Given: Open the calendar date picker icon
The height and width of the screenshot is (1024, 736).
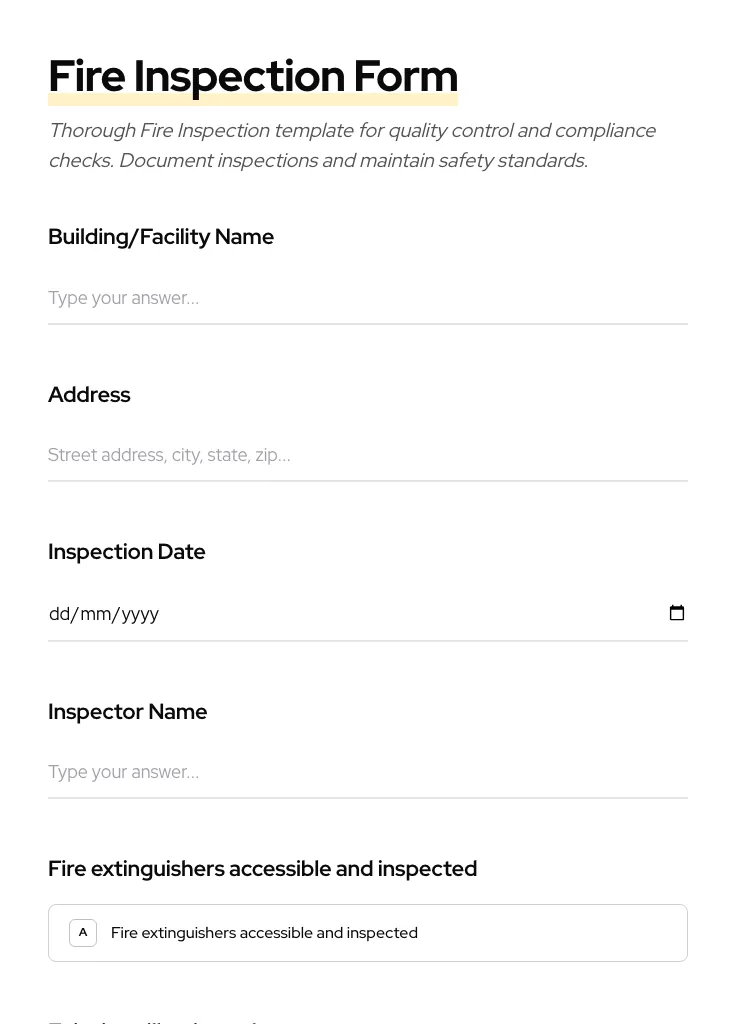Looking at the screenshot, I should pos(677,613).
